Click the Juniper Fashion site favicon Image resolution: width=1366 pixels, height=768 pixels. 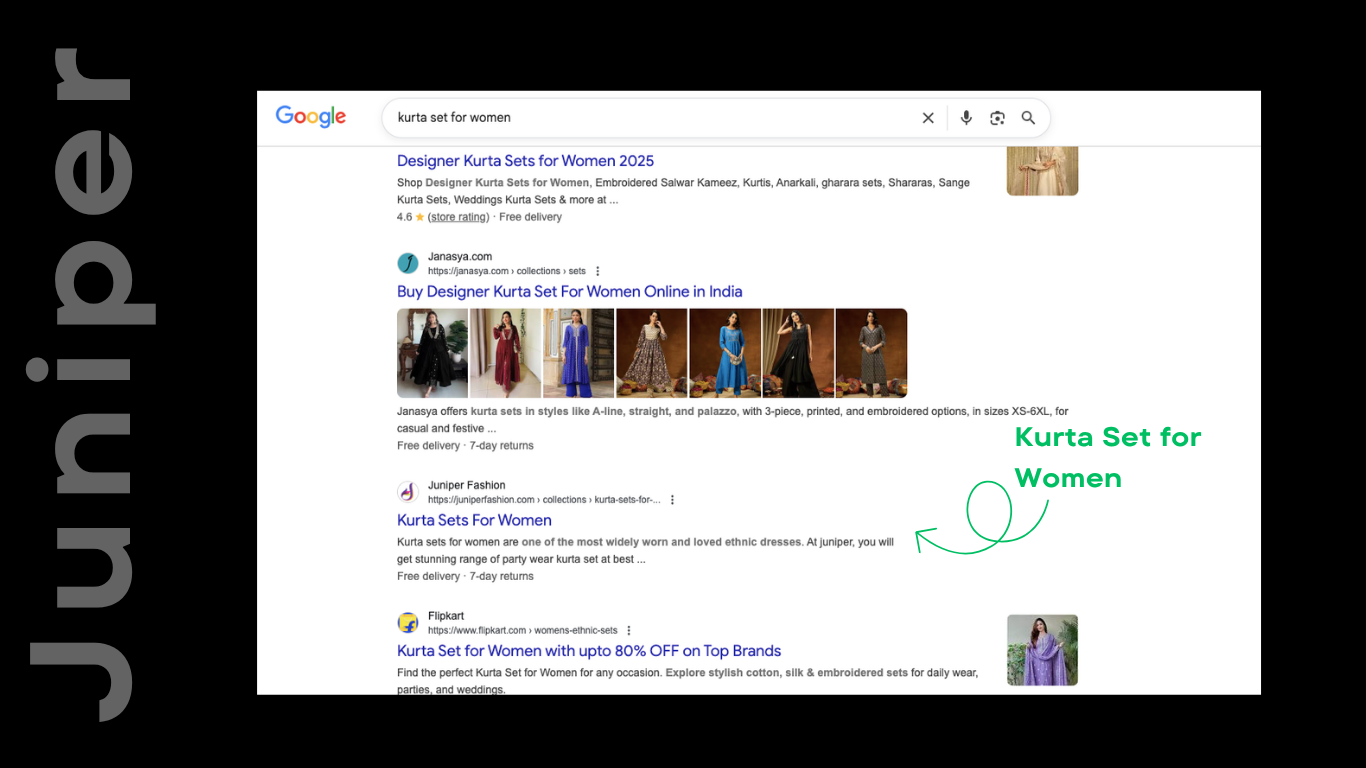tap(408, 492)
